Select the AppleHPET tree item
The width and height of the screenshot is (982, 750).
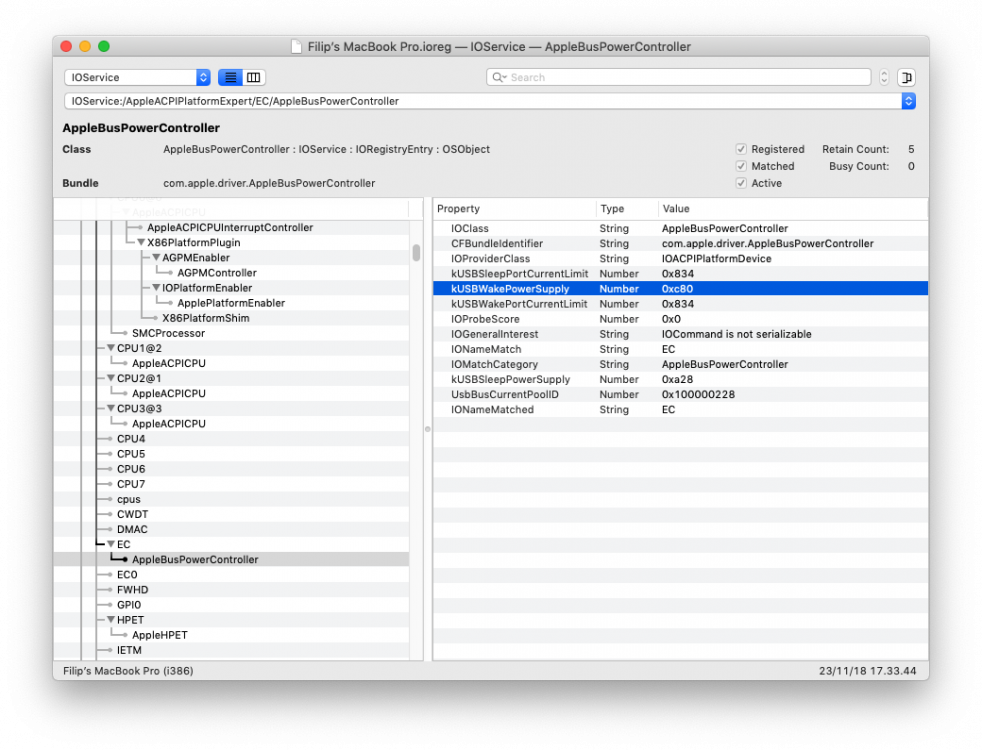click(x=160, y=635)
